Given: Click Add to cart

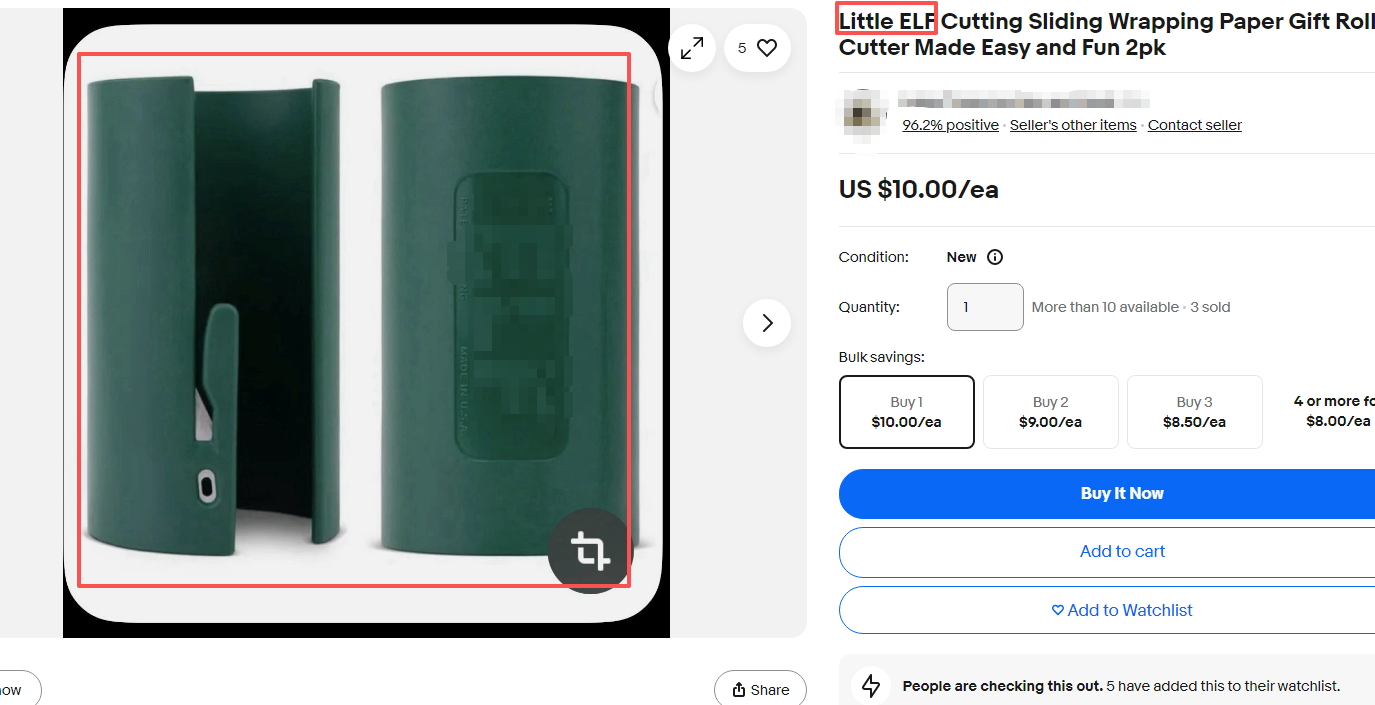Looking at the screenshot, I should [x=1122, y=551].
